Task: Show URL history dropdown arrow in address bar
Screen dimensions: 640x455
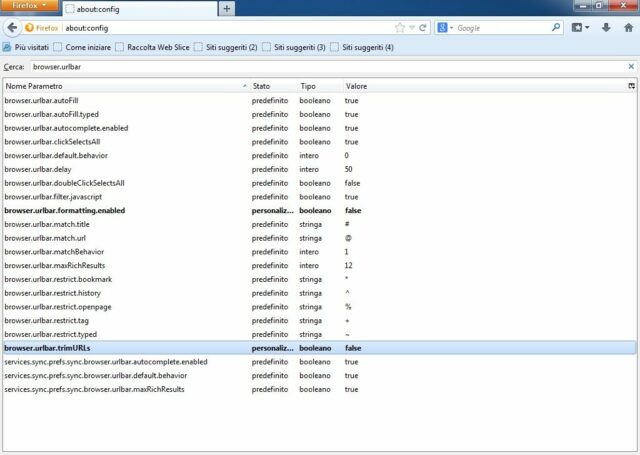Action: click(411, 28)
